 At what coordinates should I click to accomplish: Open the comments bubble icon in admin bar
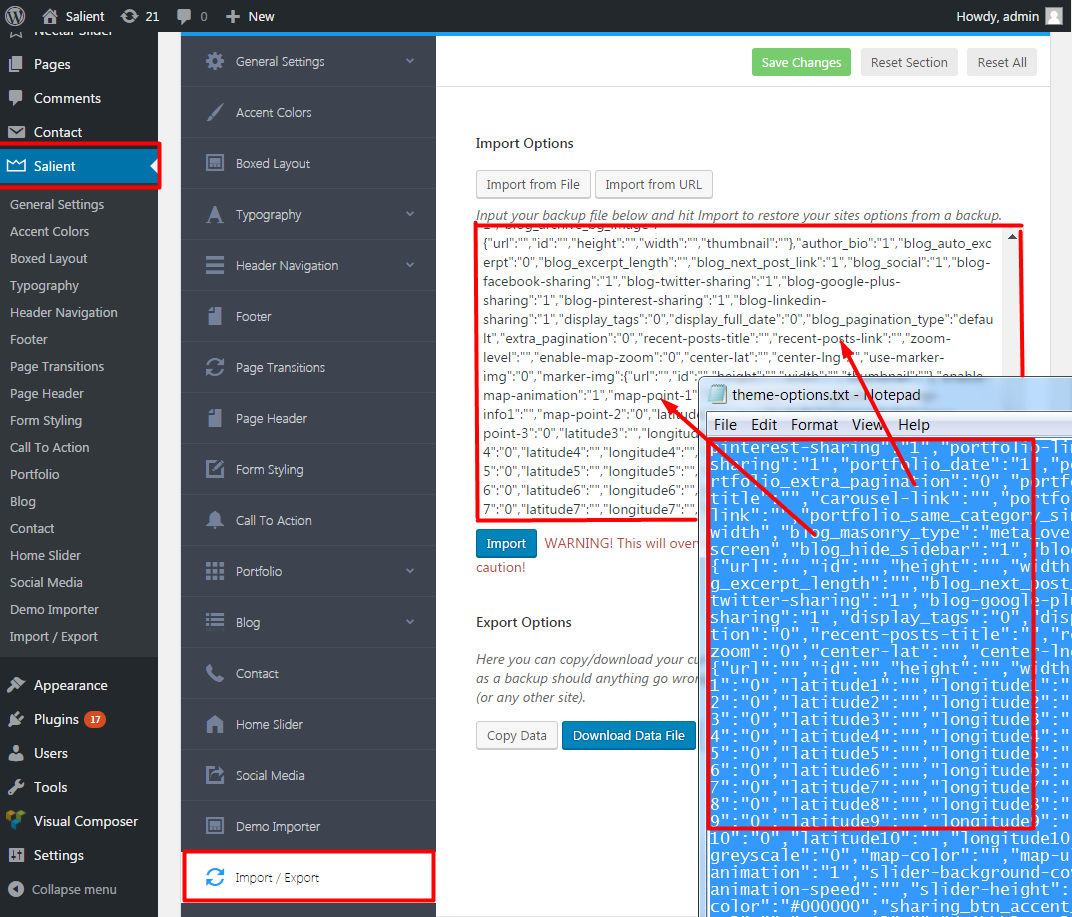pos(183,16)
